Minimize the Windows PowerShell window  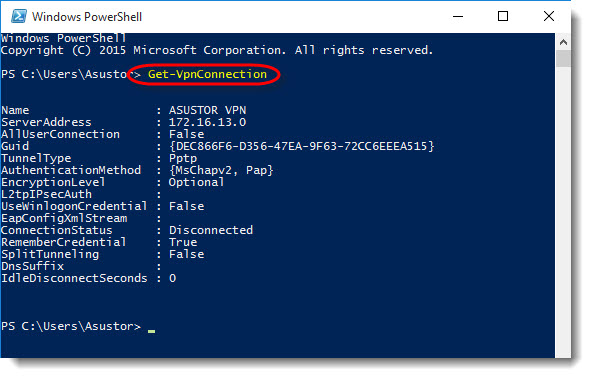click(x=458, y=16)
